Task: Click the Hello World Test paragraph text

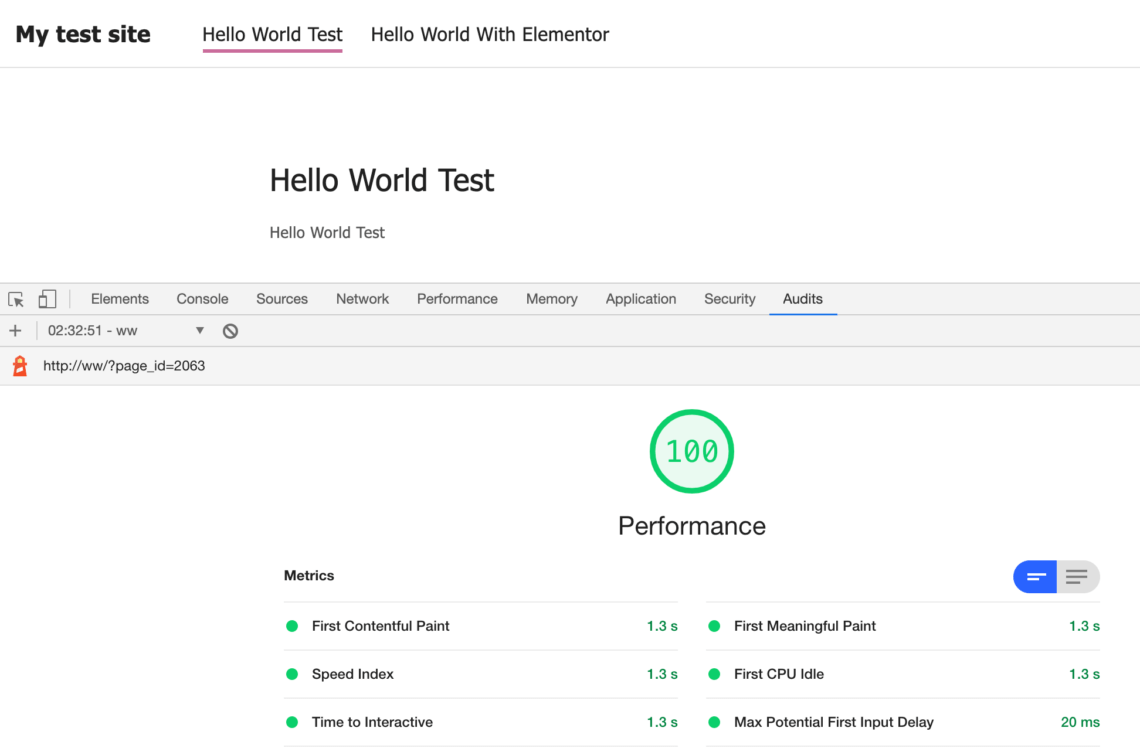Action: [x=327, y=233]
